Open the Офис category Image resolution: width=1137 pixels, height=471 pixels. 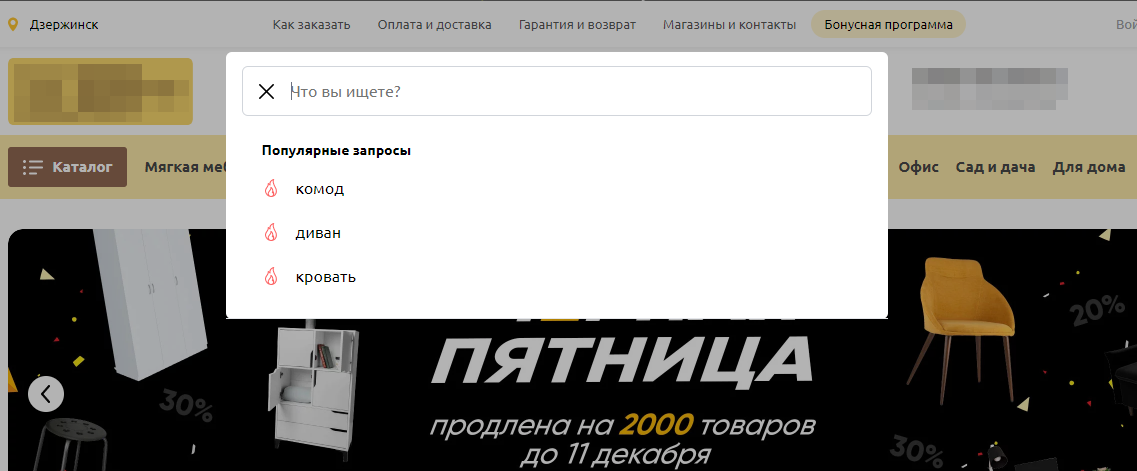click(x=918, y=167)
